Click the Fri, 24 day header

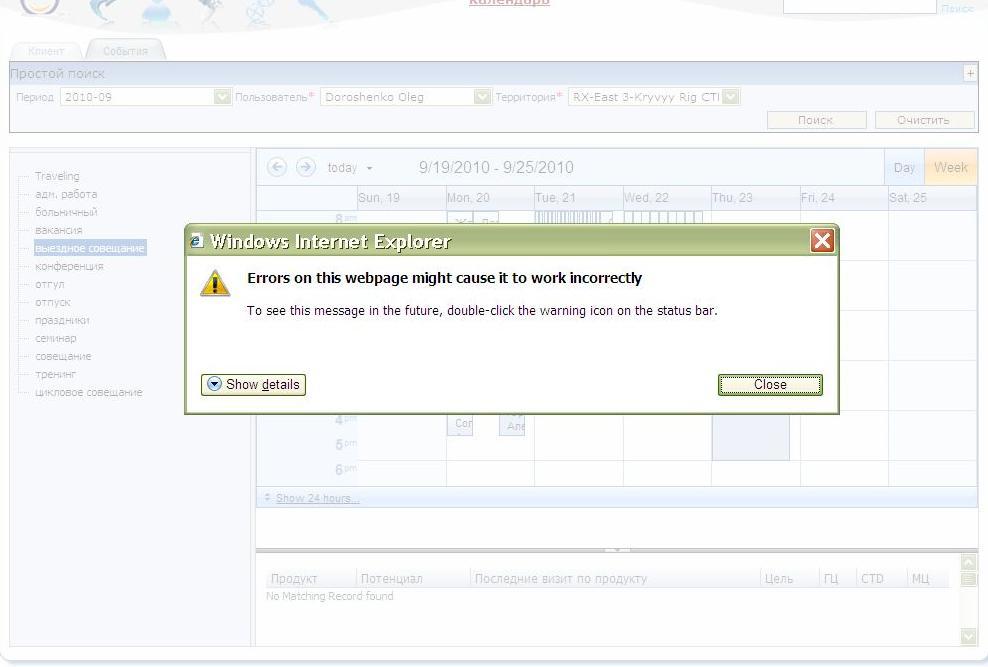pyautogui.click(x=844, y=198)
